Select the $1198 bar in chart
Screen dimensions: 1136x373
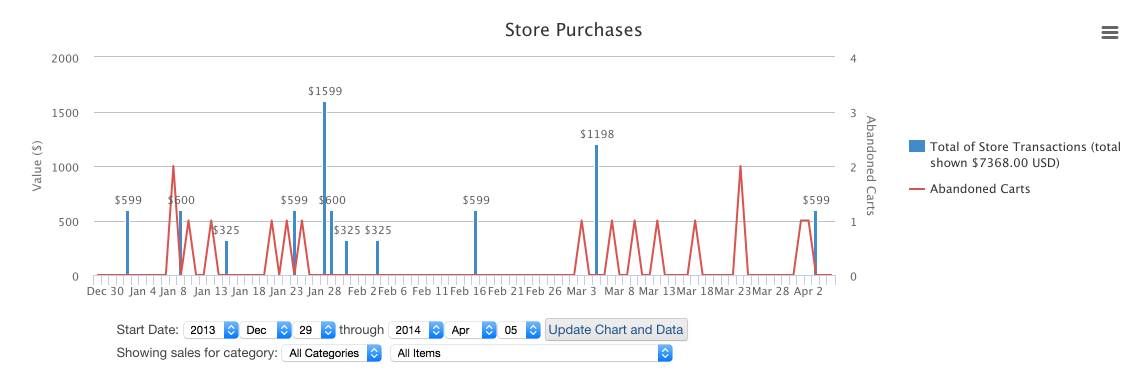(x=596, y=210)
